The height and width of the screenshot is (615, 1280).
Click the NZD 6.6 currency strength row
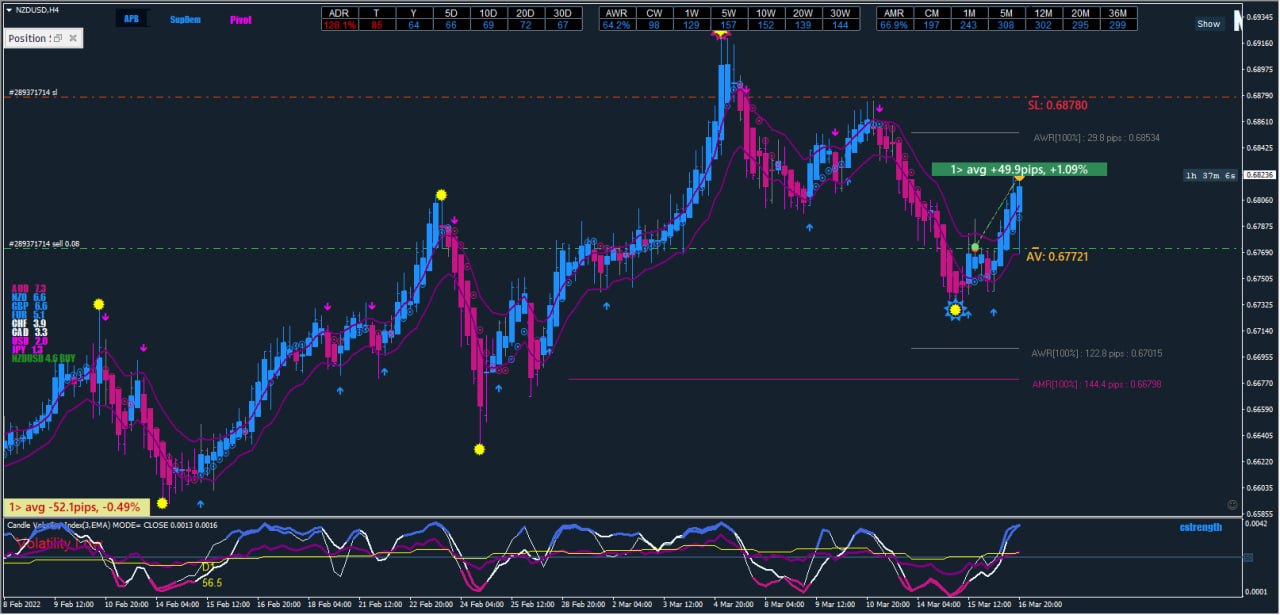[28, 297]
